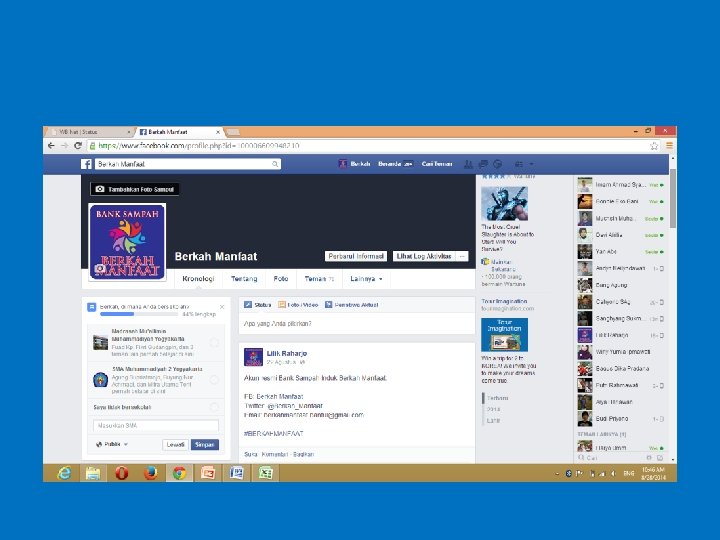The height and width of the screenshot is (540, 720).
Task: Click Komentar under the post
Action: 275,454
